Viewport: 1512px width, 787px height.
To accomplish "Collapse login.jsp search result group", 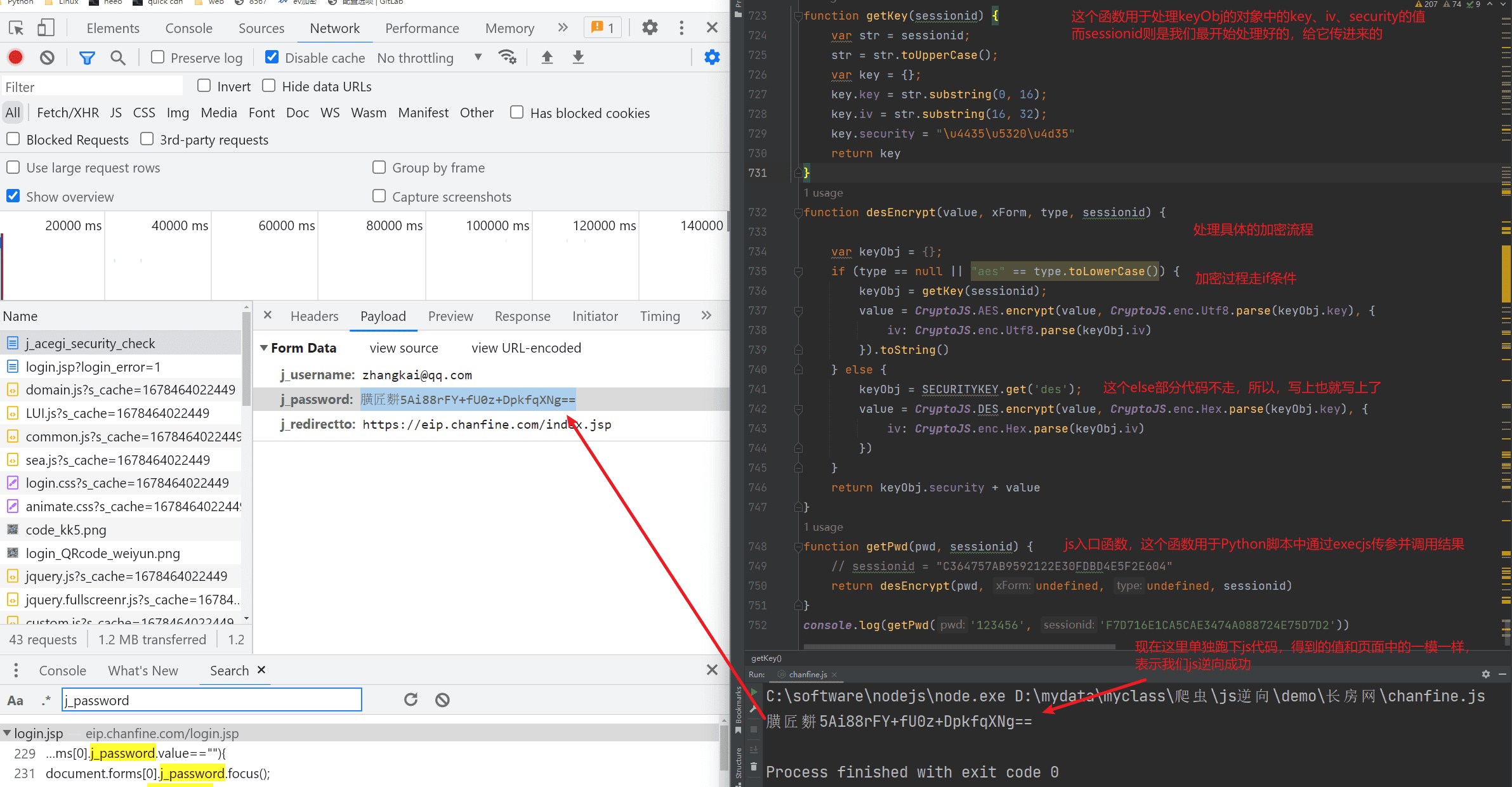I will click(7, 733).
